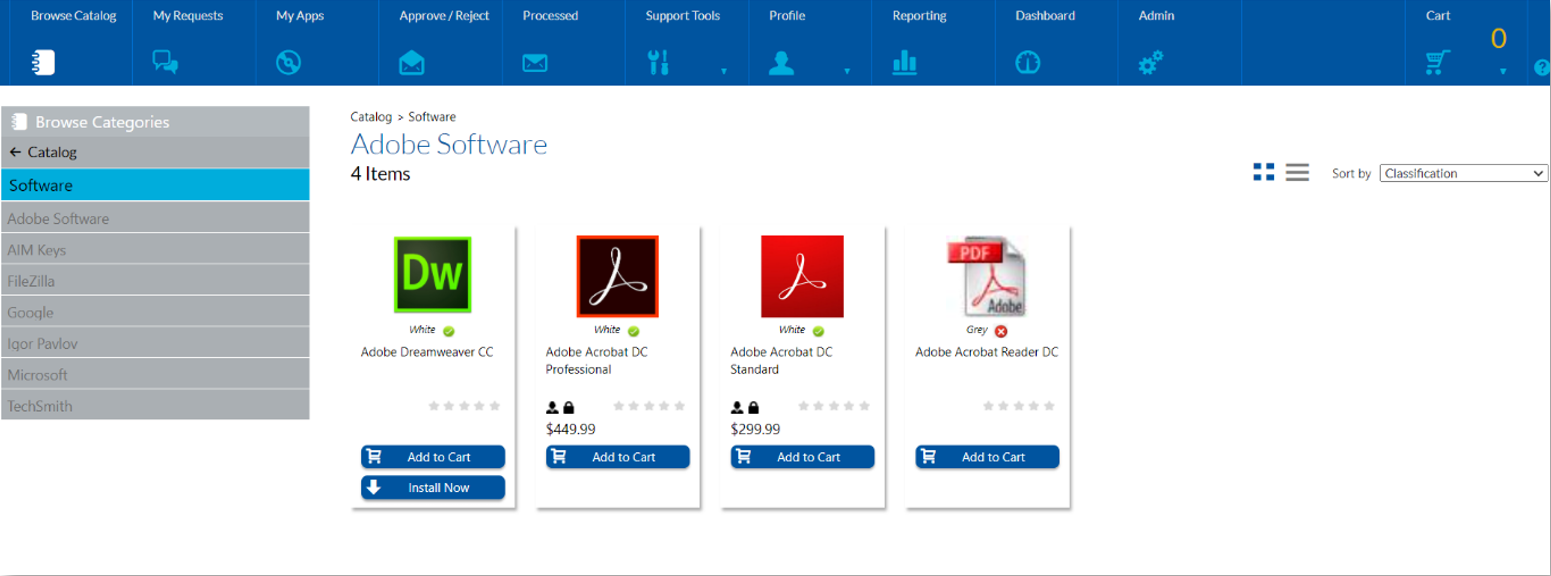The height and width of the screenshot is (576, 1551).
Task: Click the My Requests chat icon
Action: pos(165,63)
